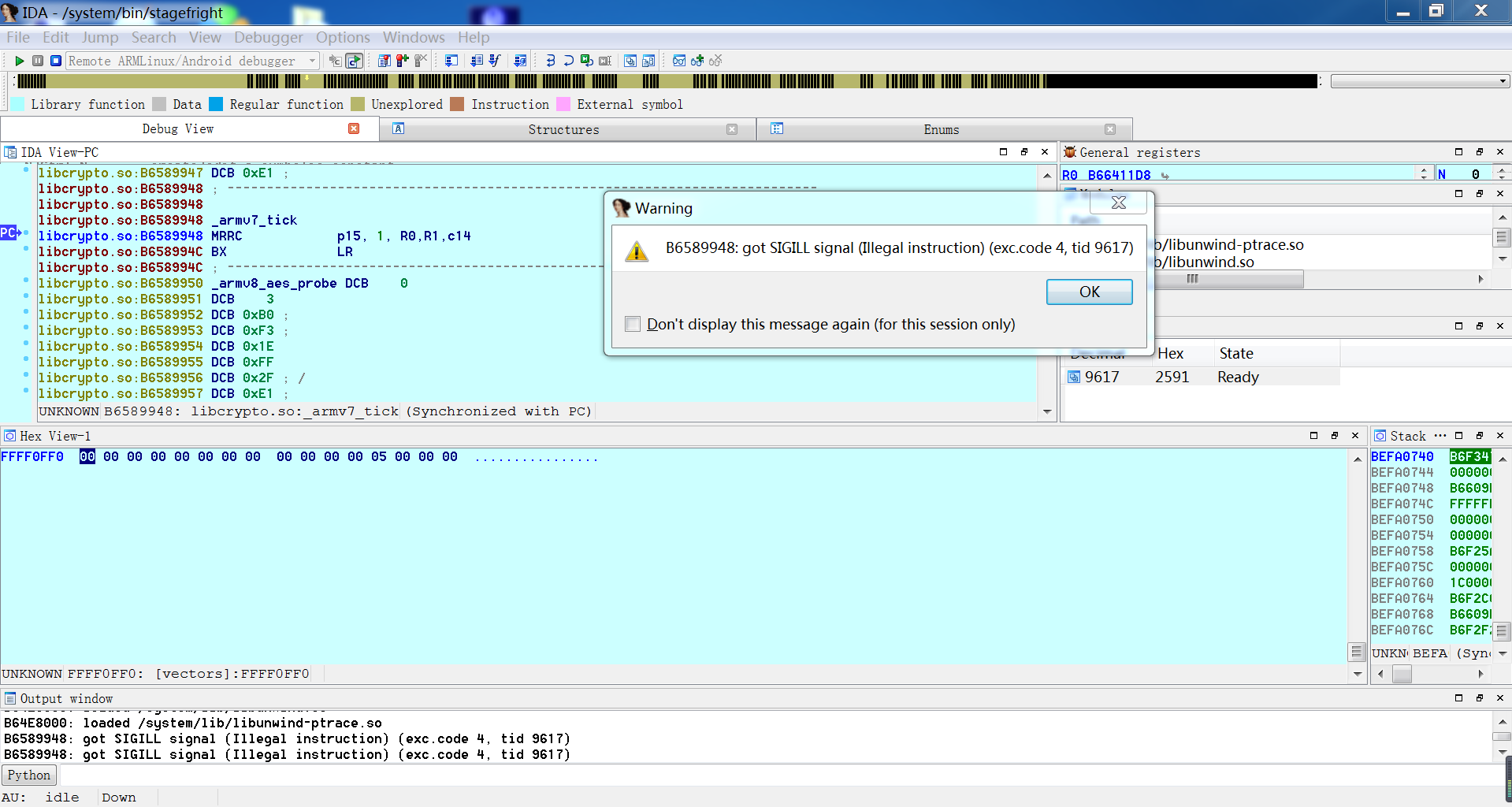Viewport: 1512px width, 807px height.
Task: Click the Step over toolbar icon
Action: click(568, 61)
